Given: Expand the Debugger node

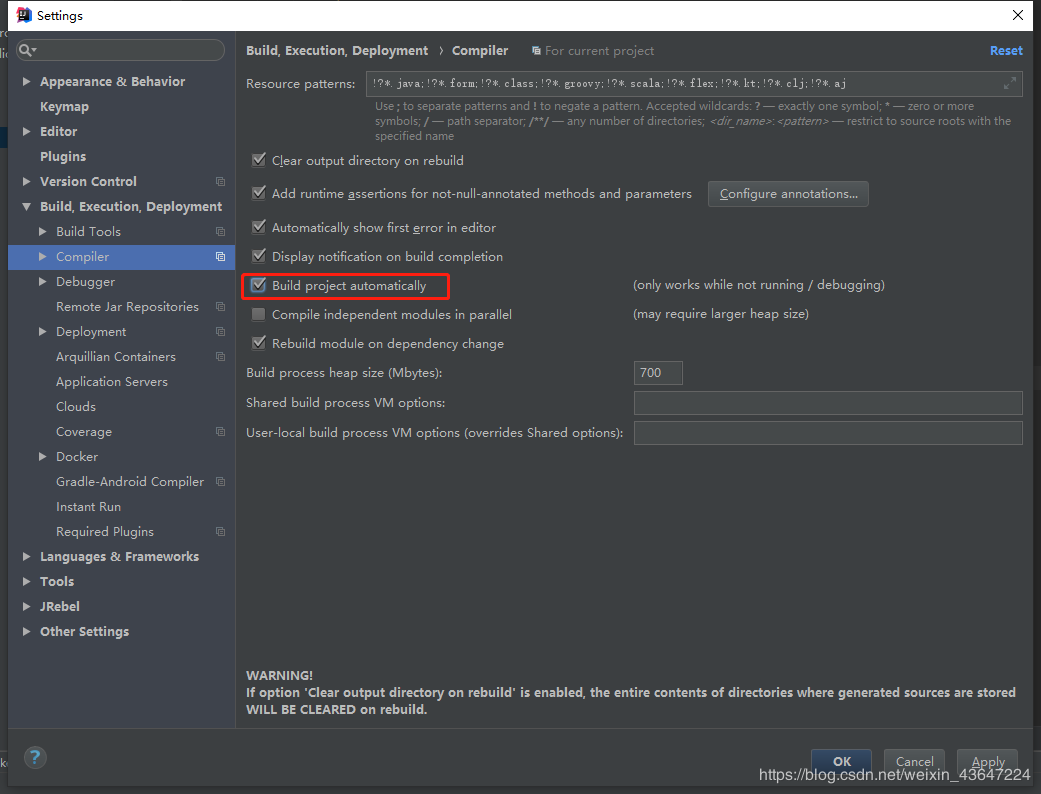Looking at the screenshot, I should [42, 281].
